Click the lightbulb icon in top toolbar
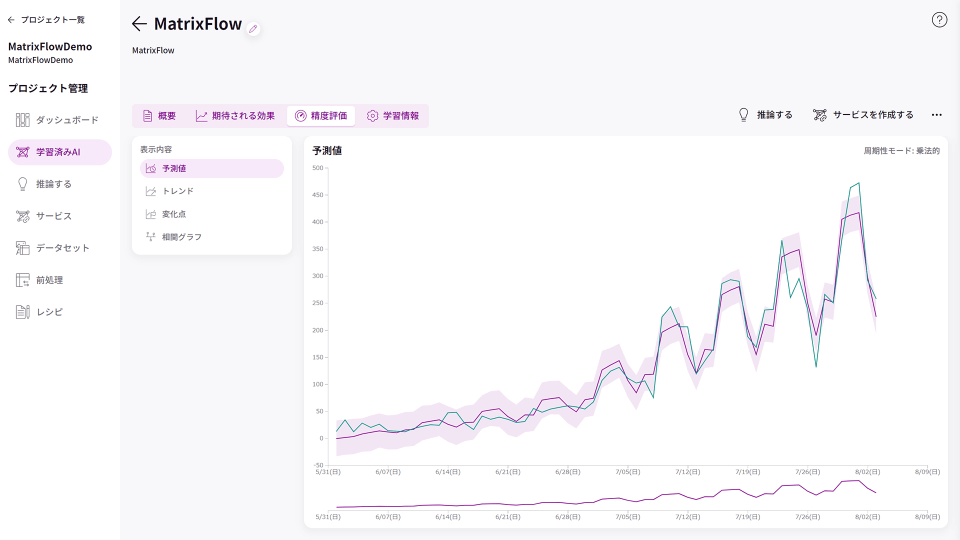This screenshot has height=540, width=960. [x=743, y=114]
